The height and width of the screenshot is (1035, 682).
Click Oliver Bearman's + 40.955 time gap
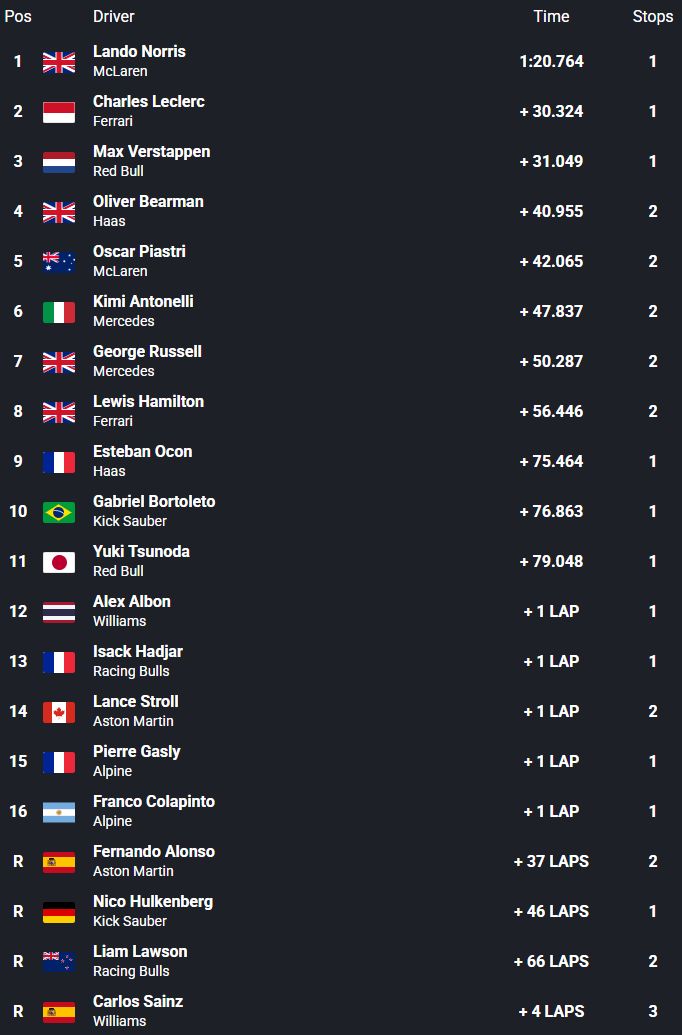point(551,211)
